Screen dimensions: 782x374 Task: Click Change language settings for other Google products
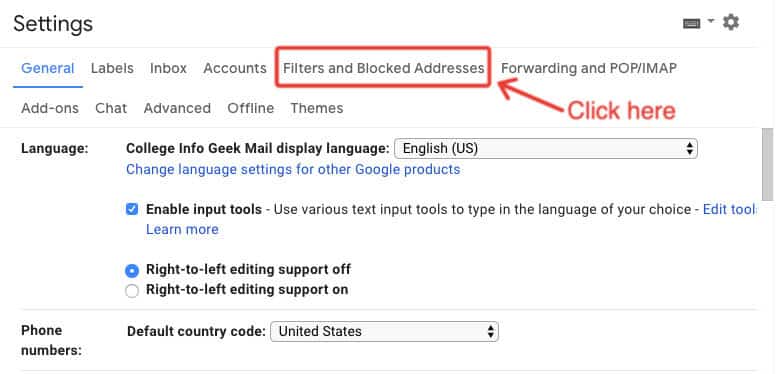(293, 170)
